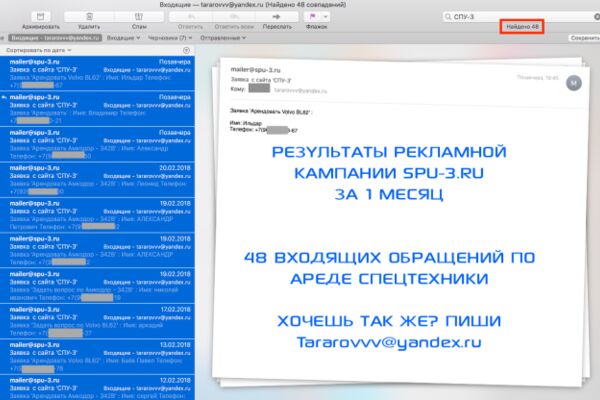
Task: Open the Сортировать по дате sort menu
Action: click(x=39, y=50)
